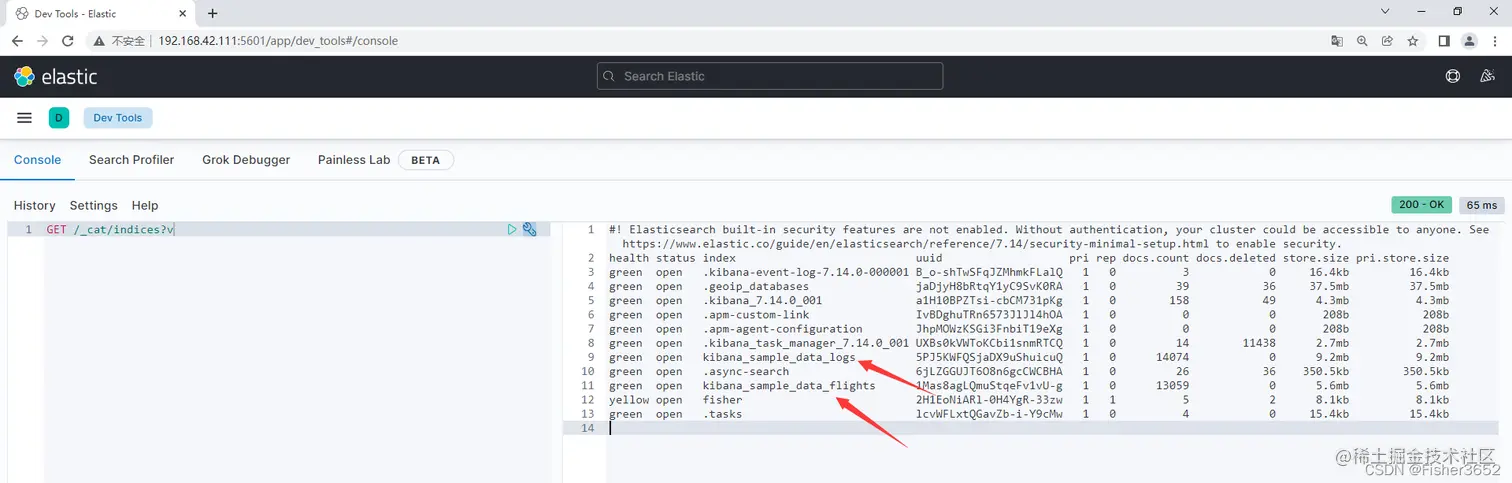Click the green D space avatar
Image resolution: width=1512 pixels, height=483 pixels.
pos(59,118)
